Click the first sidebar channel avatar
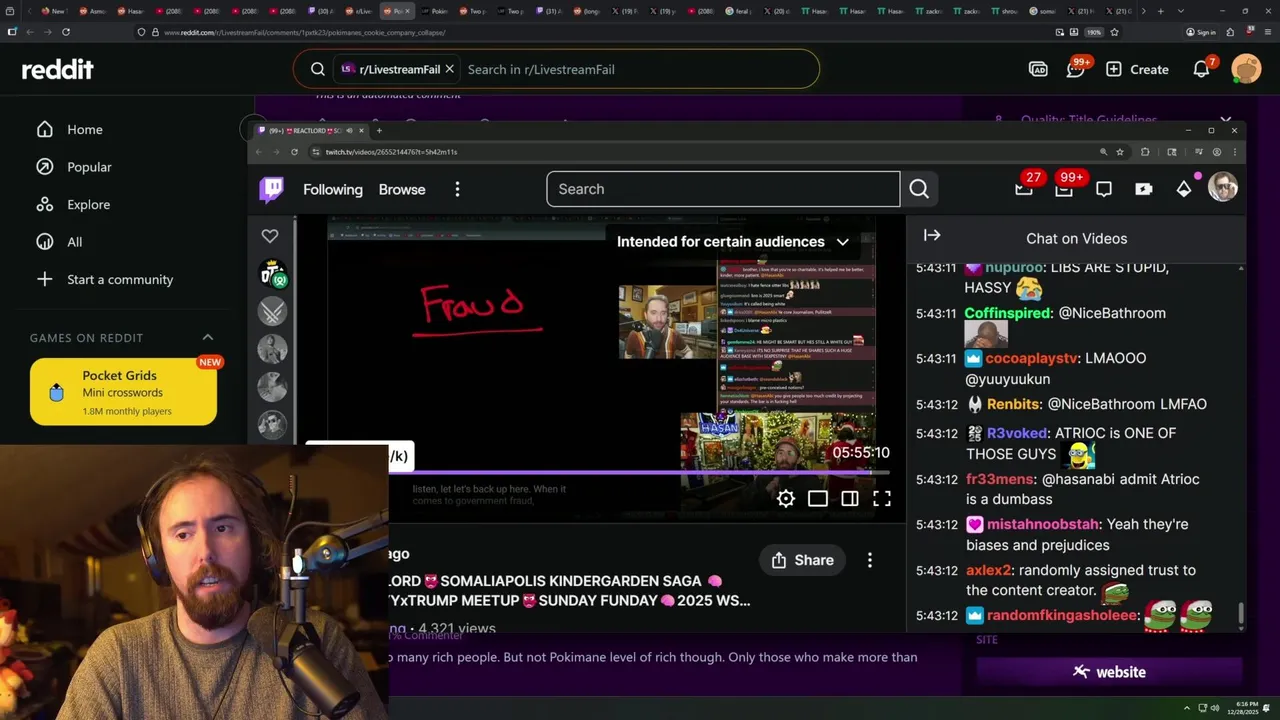This screenshot has height=720, width=1280. pos(273,274)
